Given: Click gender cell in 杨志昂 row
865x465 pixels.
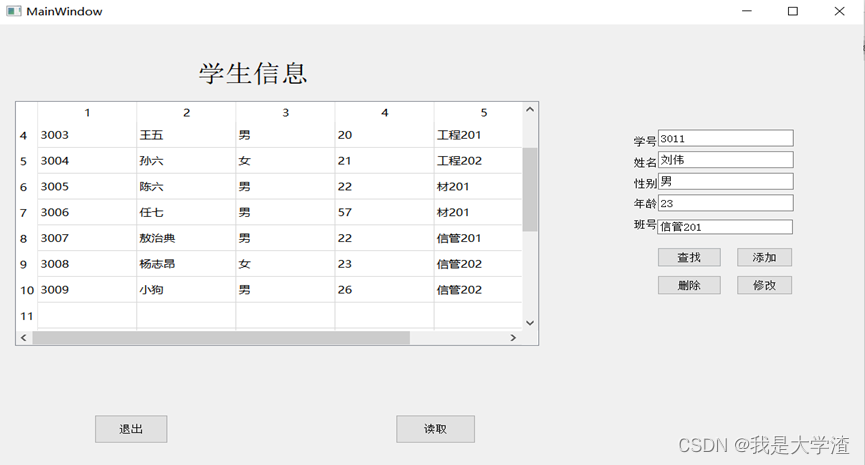Looking at the screenshot, I should pyautogui.click(x=285, y=264).
